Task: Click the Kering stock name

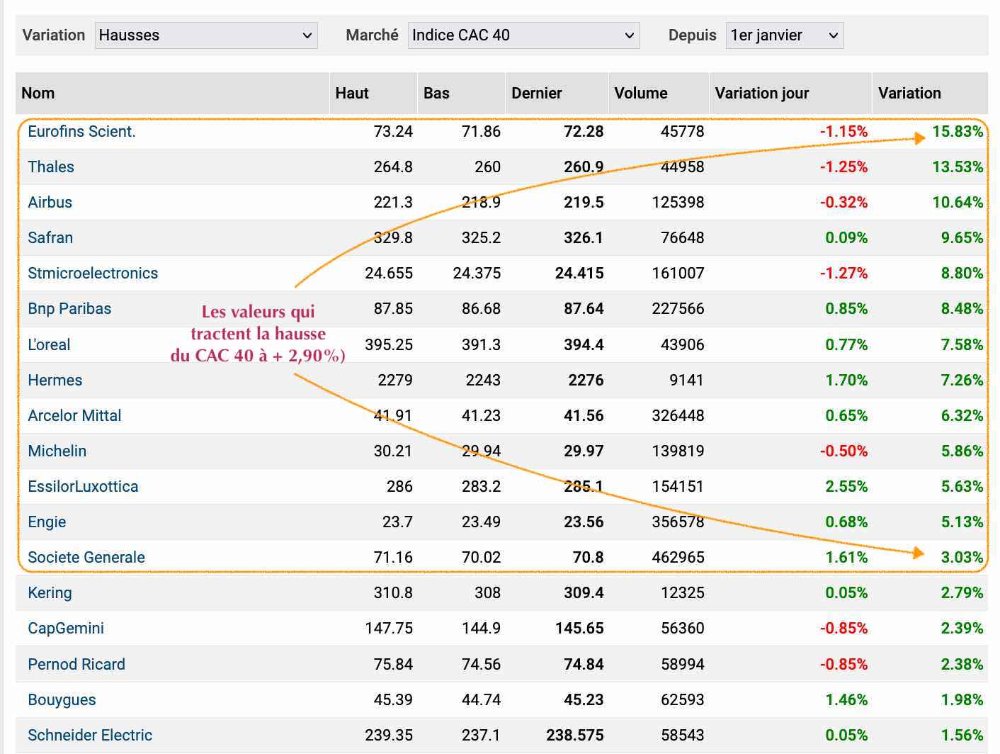Action: point(50,593)
